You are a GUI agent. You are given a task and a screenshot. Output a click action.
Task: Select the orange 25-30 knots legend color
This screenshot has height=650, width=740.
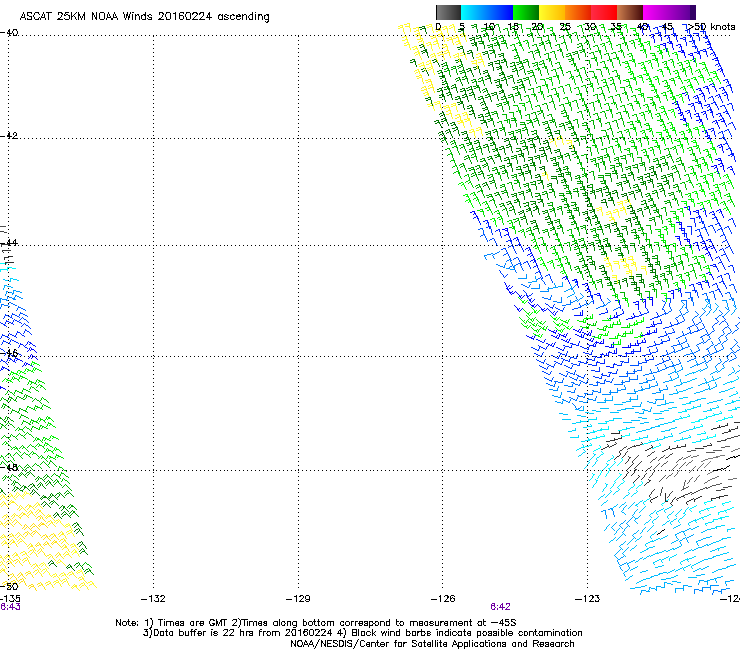click(x=578, y=12)
